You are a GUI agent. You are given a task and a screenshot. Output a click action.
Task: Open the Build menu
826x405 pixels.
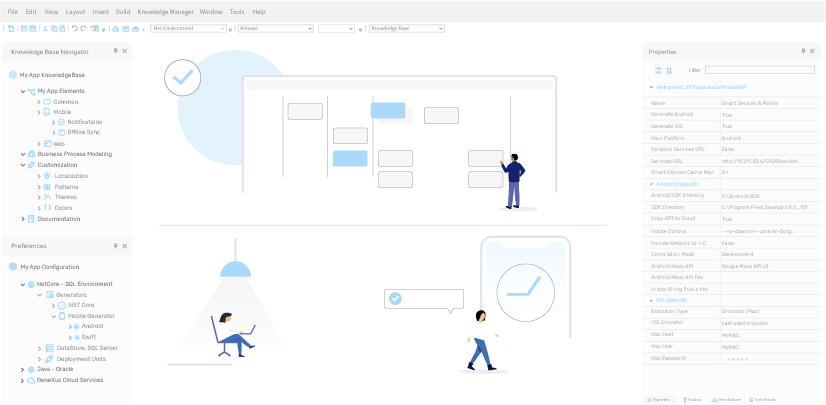point(123,11)
